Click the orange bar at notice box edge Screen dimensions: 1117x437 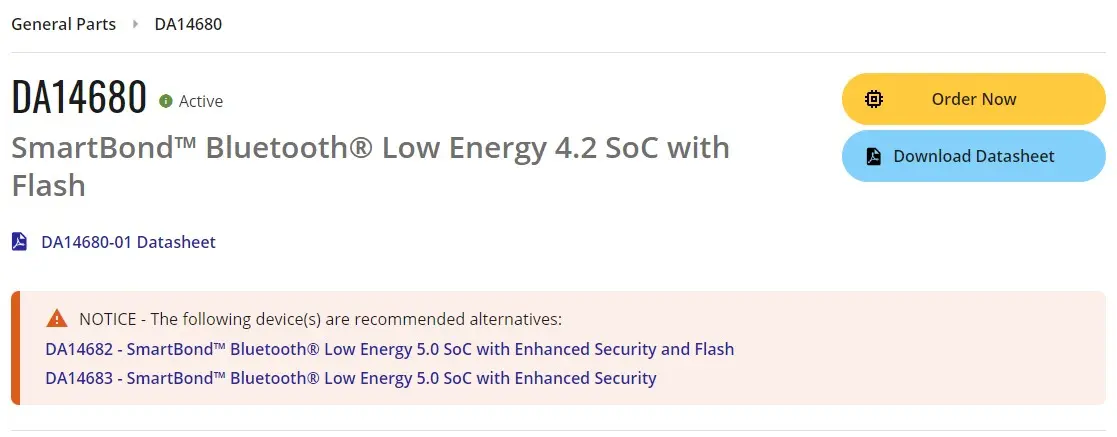click(16, 348)
